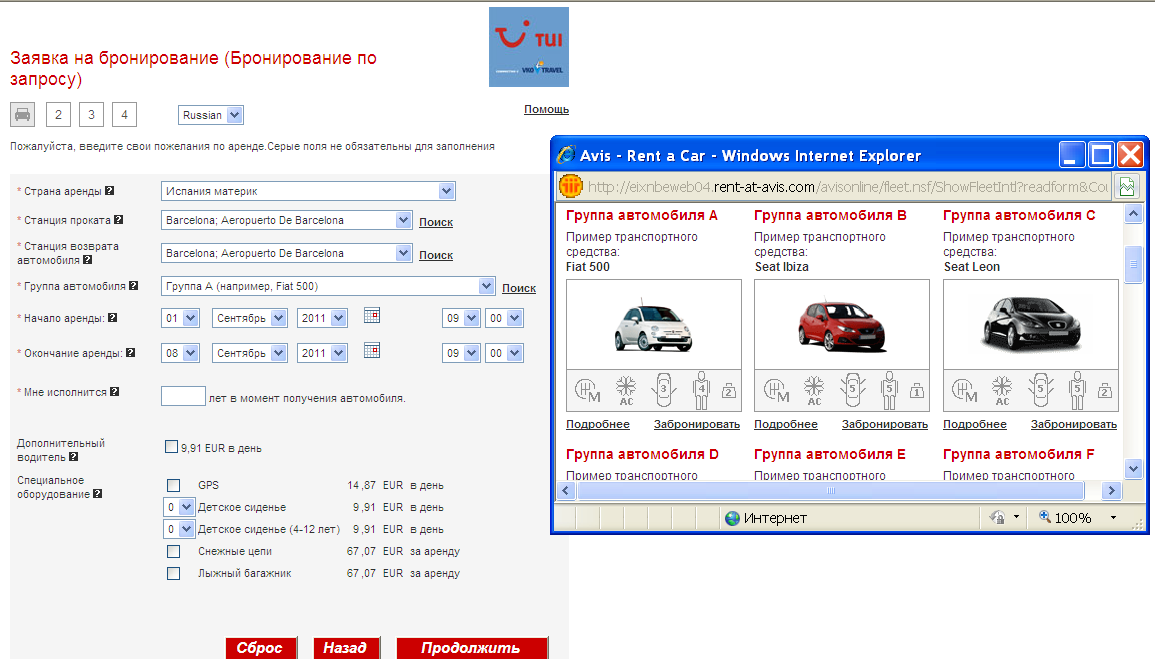Enable additional driver 9,91 EUR checkbox
This screenshot has width=1155, height=659.
[x=172, y=446]
